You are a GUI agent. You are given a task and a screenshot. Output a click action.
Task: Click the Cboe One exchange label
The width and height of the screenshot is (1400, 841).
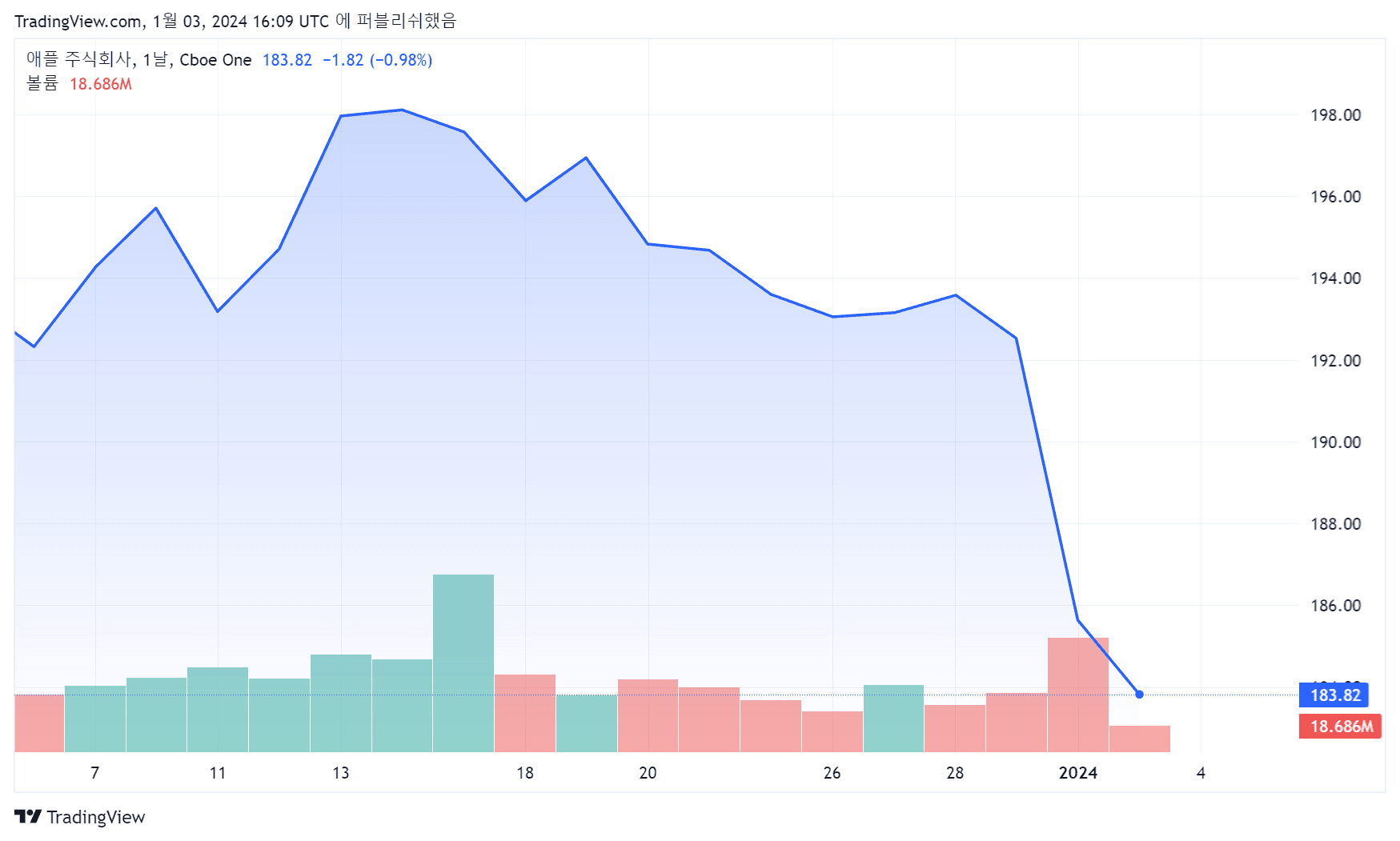(x=215, y=60)
